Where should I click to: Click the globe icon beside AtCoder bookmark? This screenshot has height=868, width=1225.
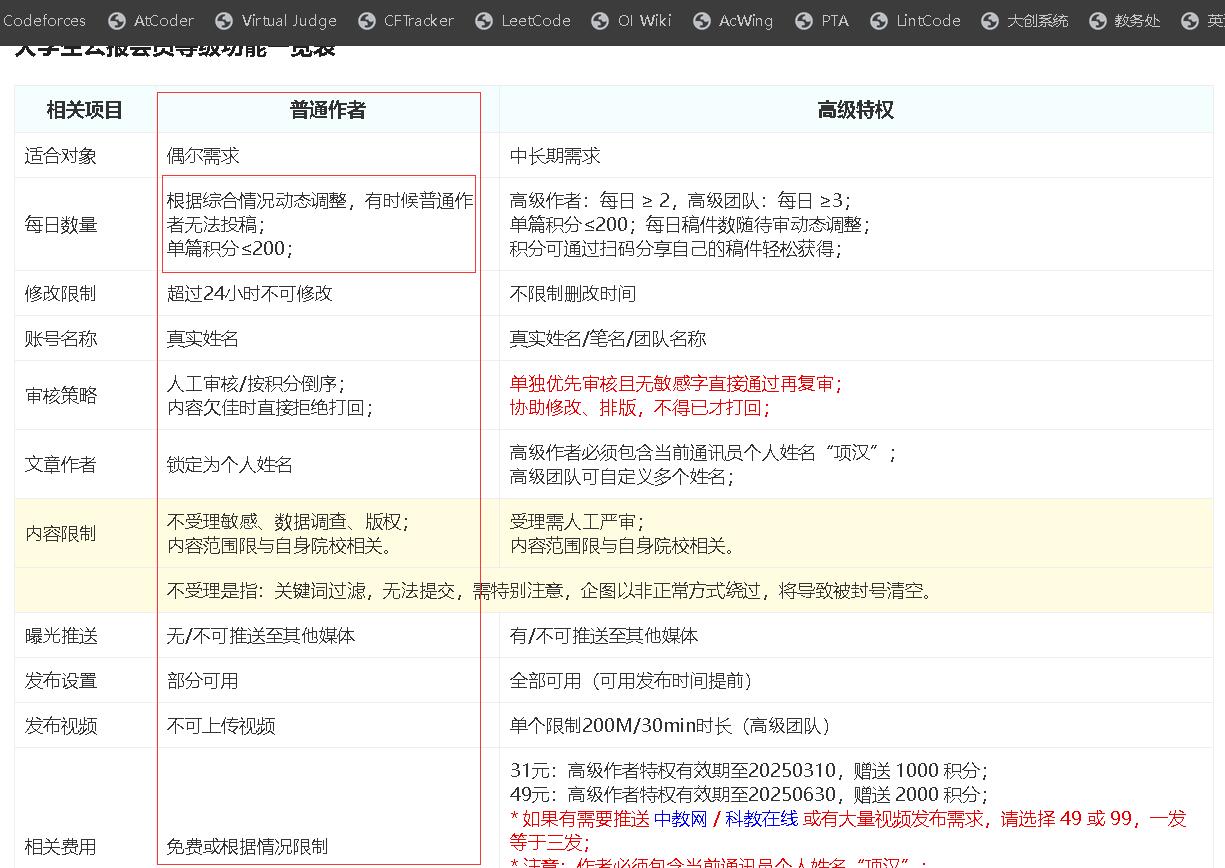(x=117, y=21)
